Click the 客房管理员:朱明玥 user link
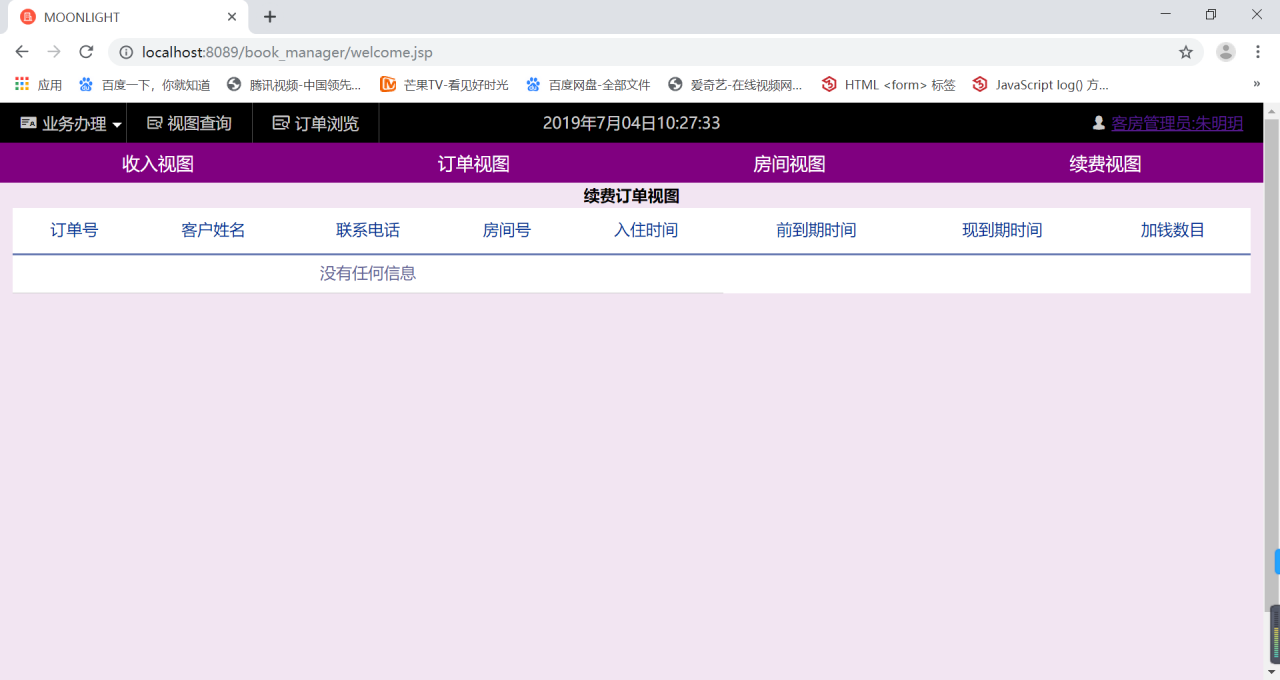 click(1177, 123)
